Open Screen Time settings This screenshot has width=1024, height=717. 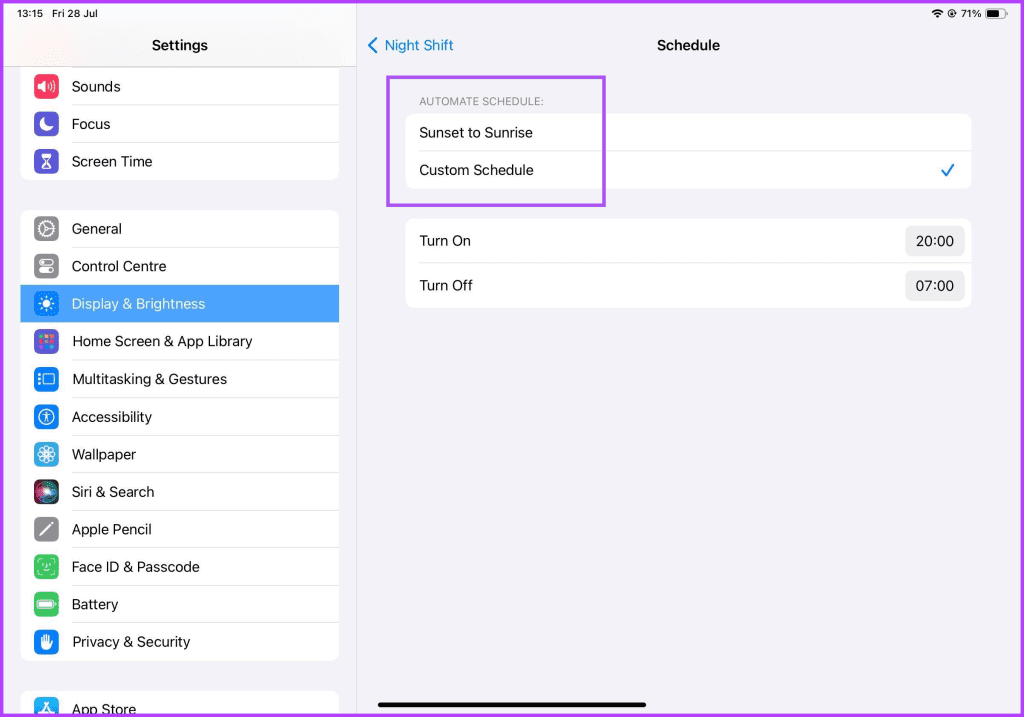180,161
